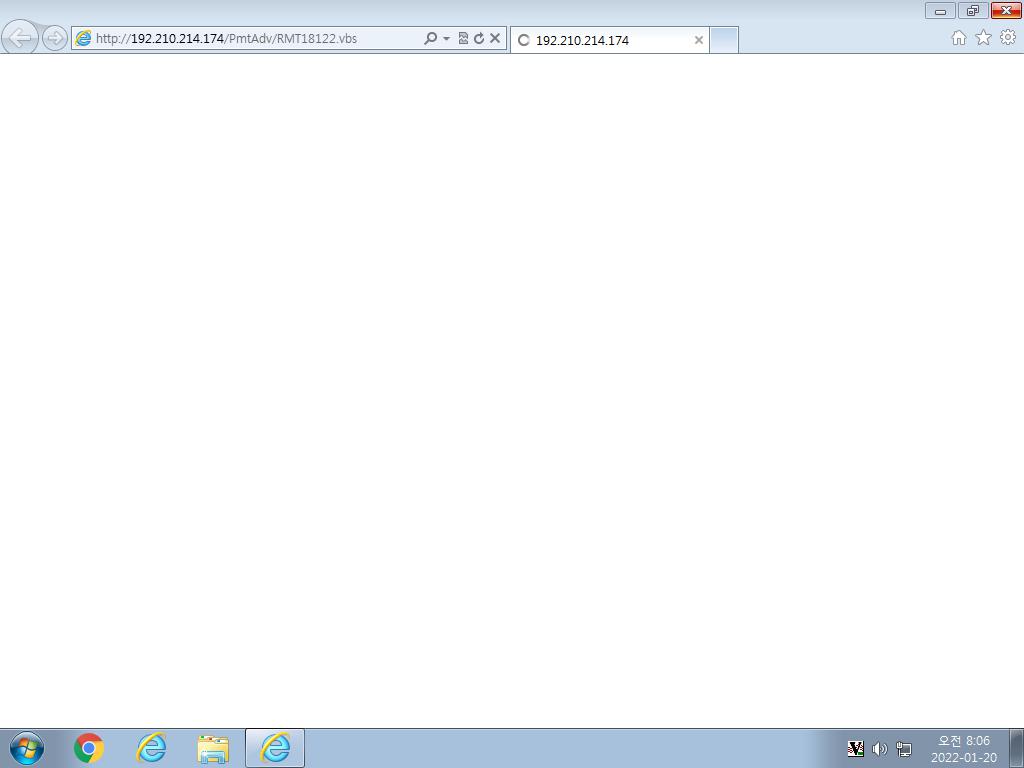The image size is (1024, 768).
Task: Click the search magnifier icon in address bar
Action: pos(430,39)
